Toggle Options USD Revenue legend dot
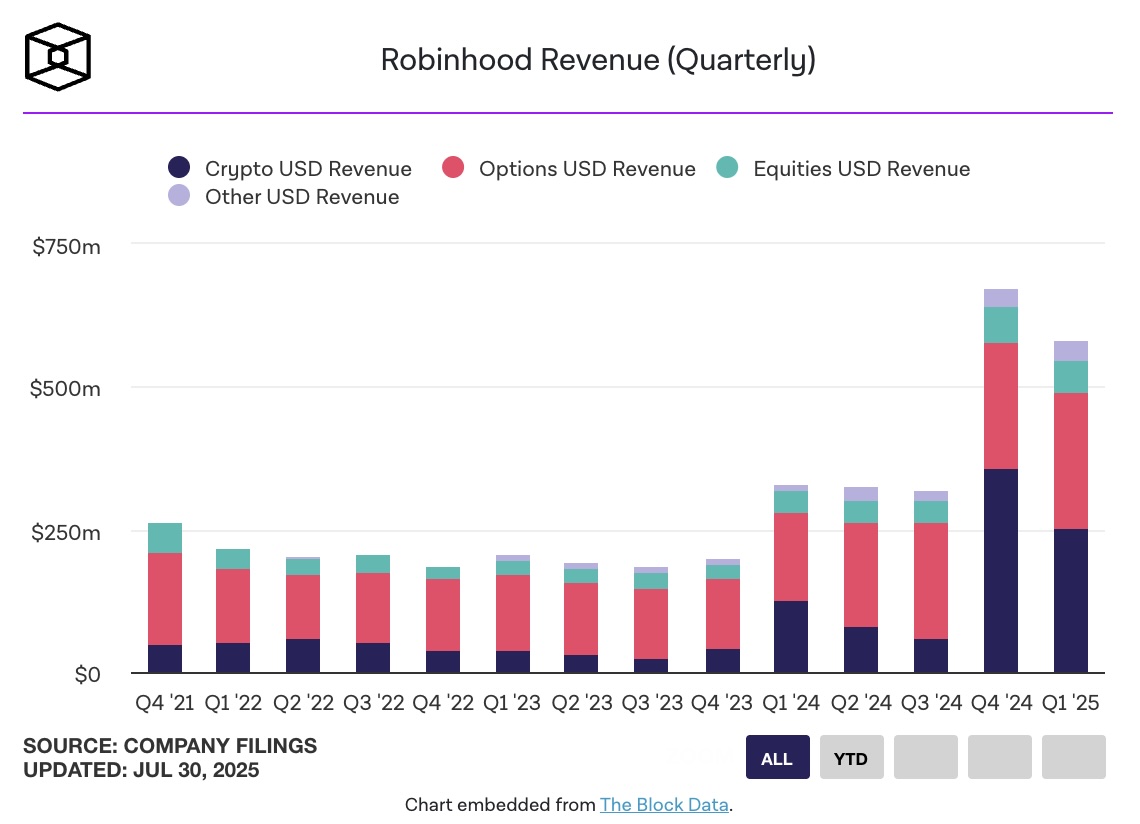Image resolution: width=1140 pixels, height=824 pixels. tap(453, 167)
